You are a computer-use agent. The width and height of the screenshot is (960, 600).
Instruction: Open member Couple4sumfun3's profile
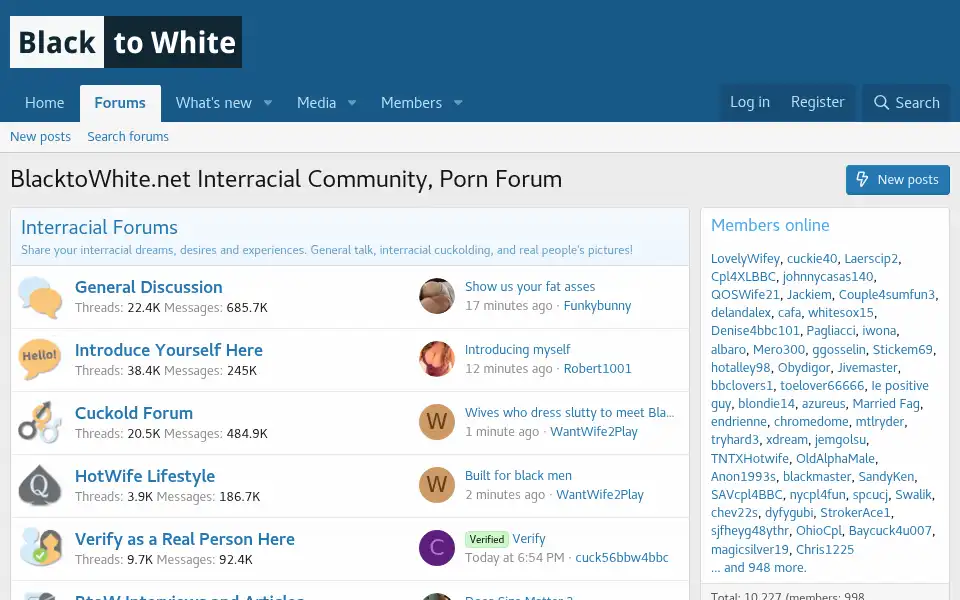click(887, 295)
